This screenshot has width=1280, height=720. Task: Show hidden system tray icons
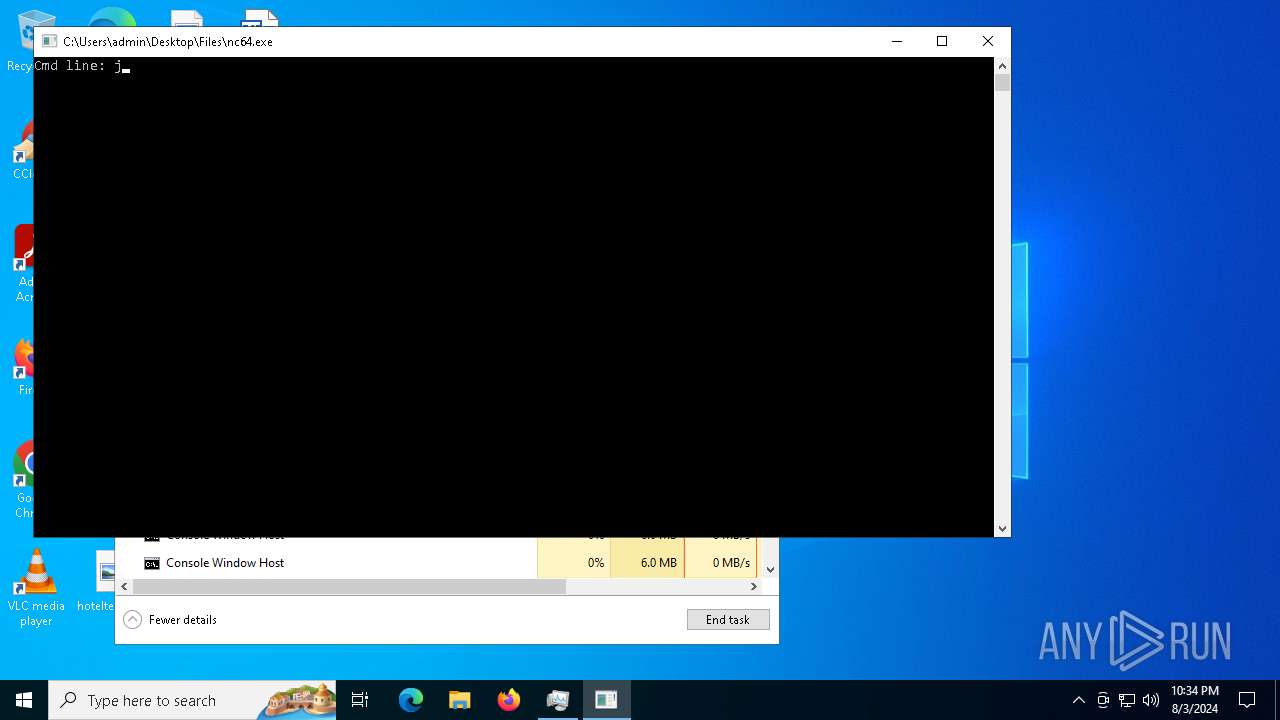click(1078, 700)
